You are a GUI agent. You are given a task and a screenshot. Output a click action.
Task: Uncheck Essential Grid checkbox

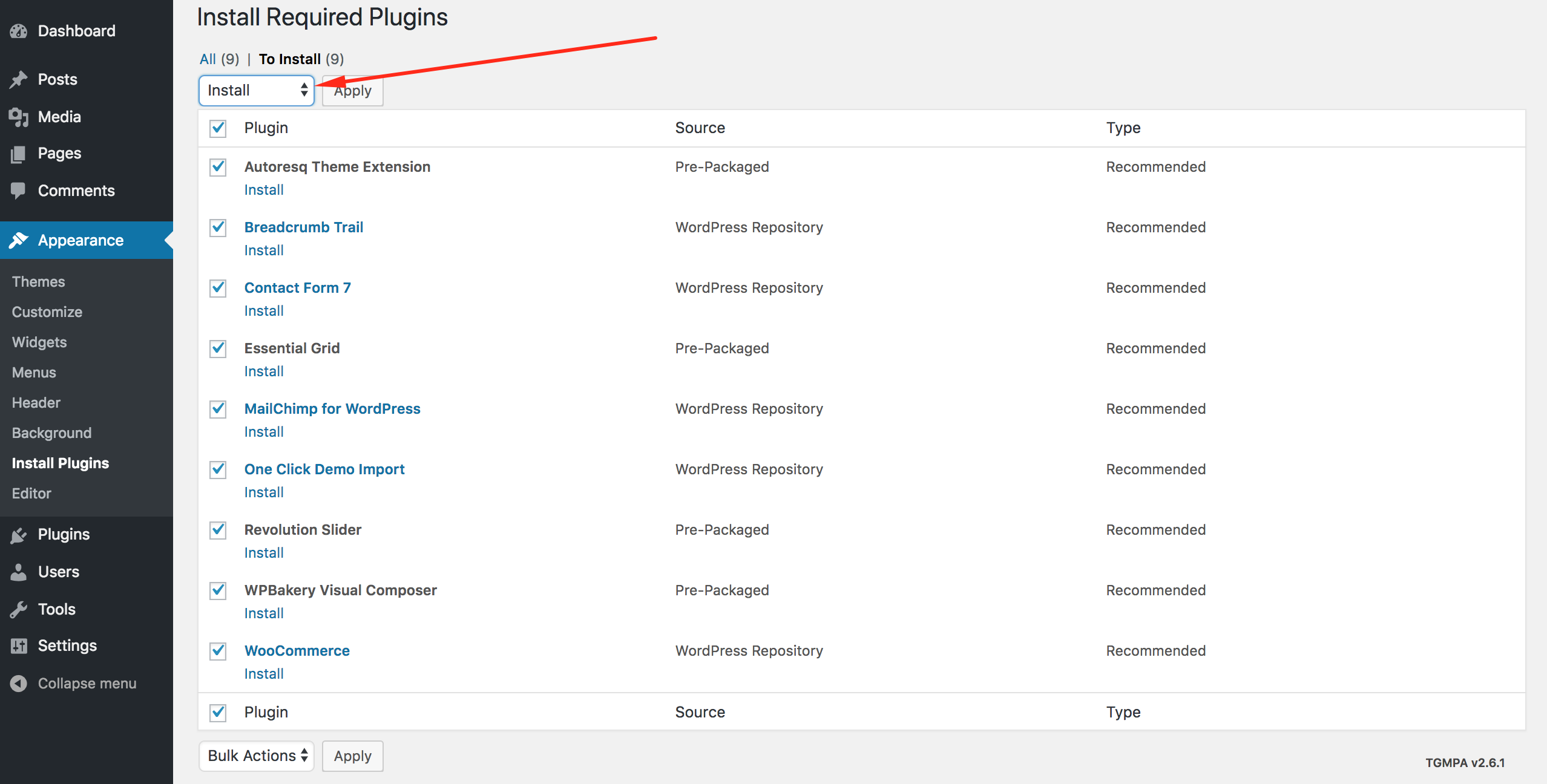click(218, 348)
